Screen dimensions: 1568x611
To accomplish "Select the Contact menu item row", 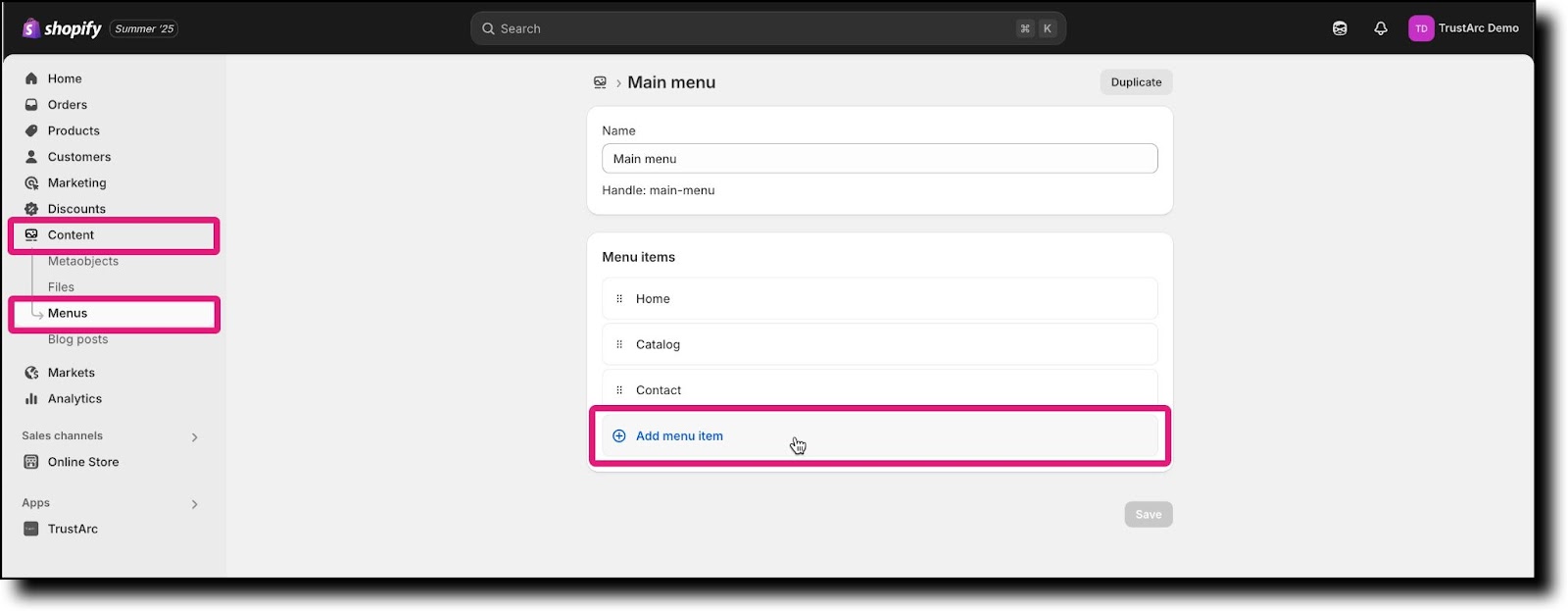I will (880, 389).
